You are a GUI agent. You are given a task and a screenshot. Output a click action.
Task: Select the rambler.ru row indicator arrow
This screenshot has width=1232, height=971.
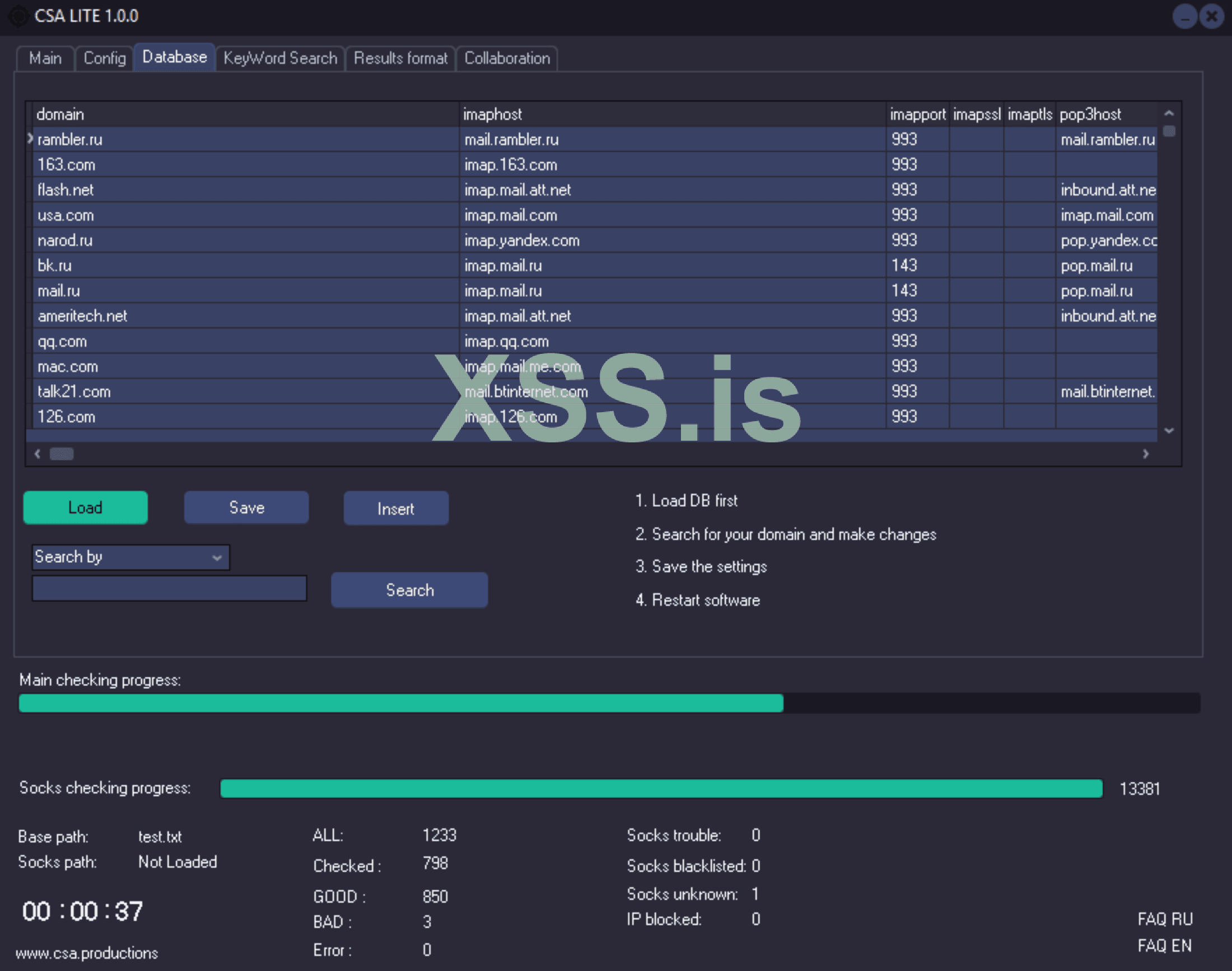tap(30, 139)
